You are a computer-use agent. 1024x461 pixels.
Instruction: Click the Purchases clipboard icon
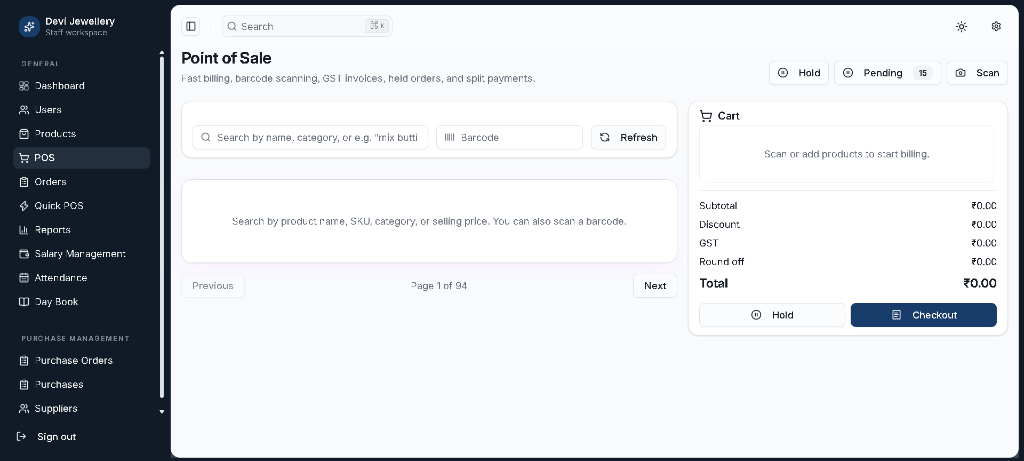(24, 385)
